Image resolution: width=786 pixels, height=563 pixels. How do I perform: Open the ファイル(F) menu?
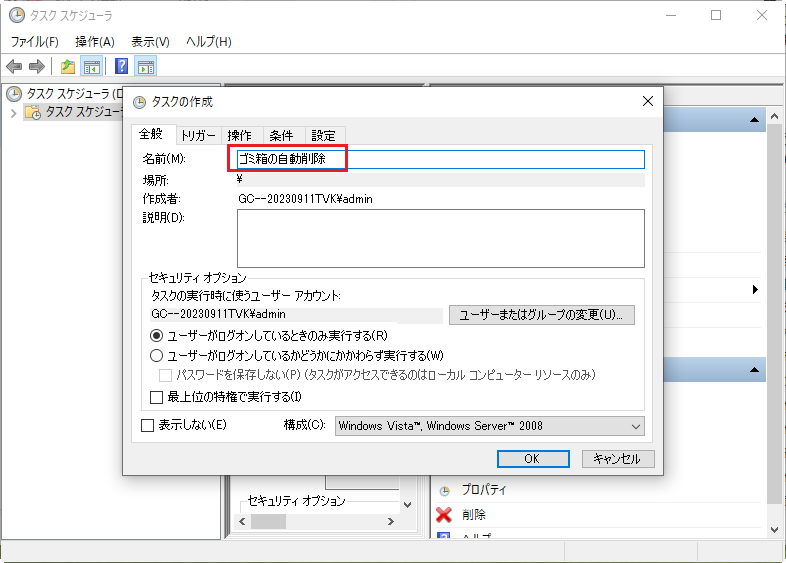click(x=35, y=42)
